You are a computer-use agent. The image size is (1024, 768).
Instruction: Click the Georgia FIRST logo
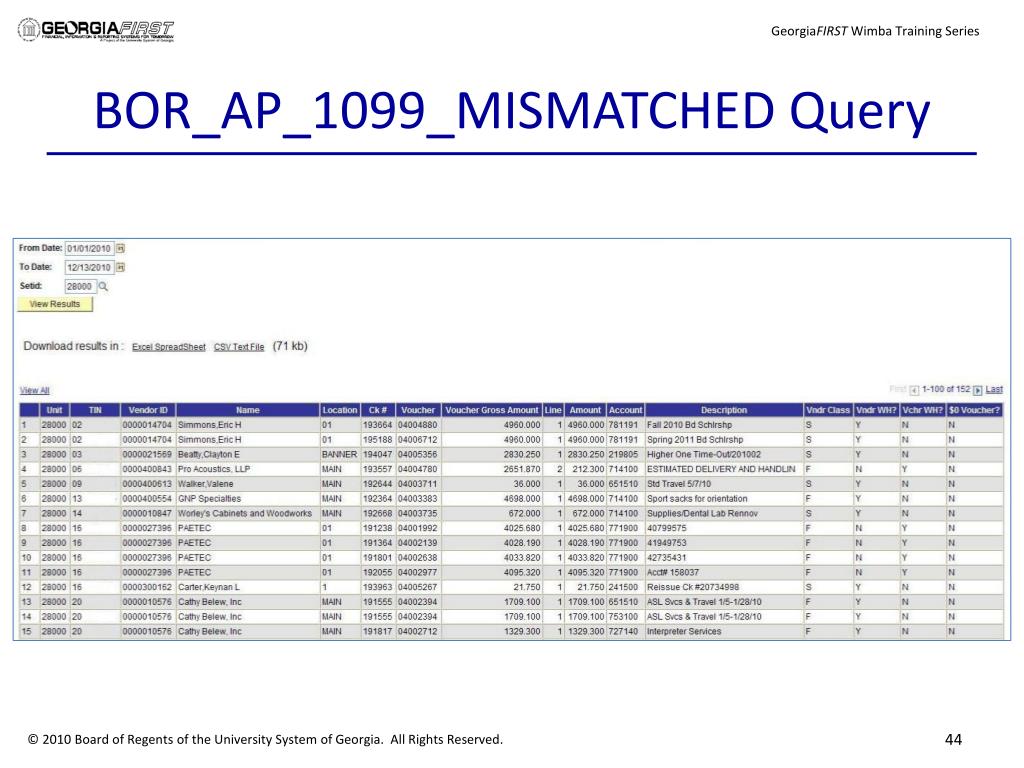pos(96,30)
